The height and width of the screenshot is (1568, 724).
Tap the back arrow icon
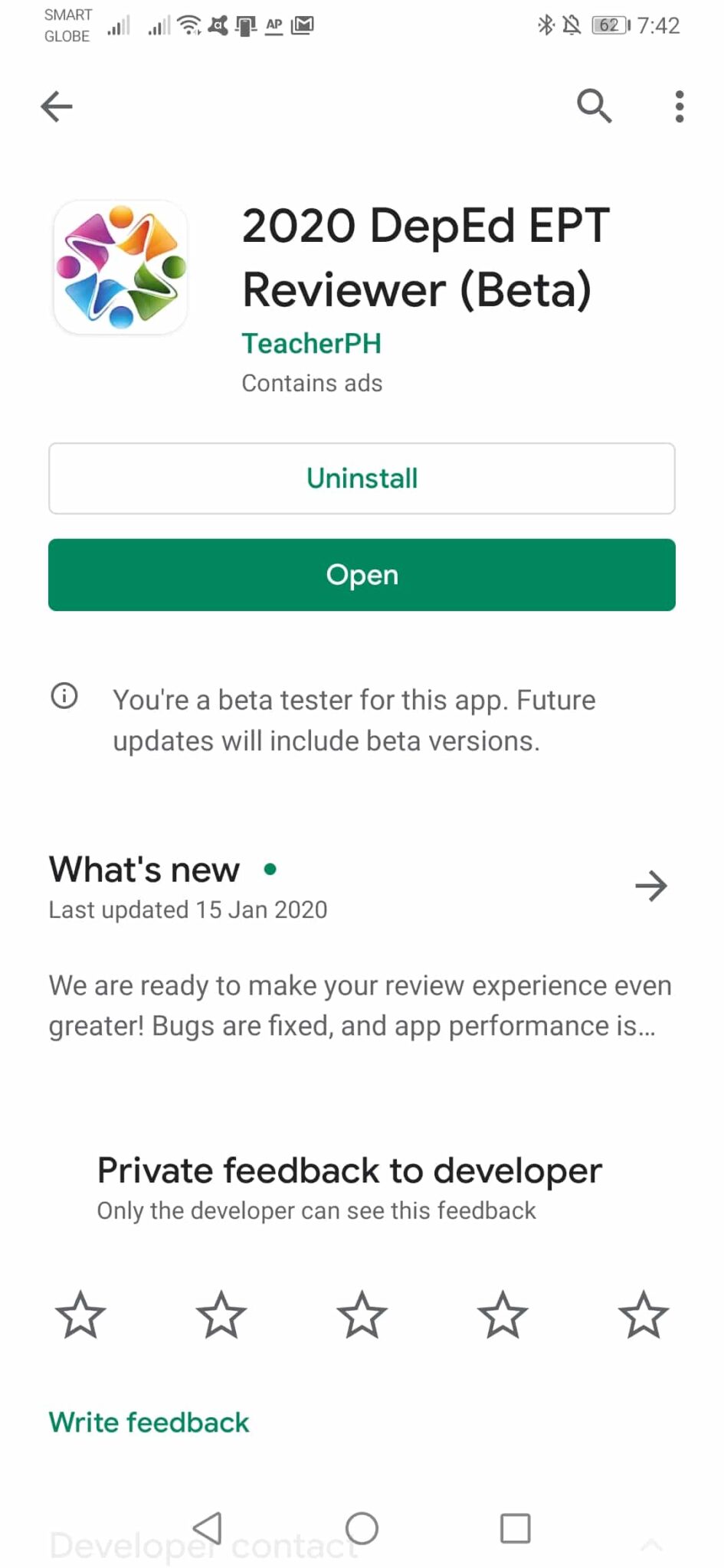pos(57,106)
